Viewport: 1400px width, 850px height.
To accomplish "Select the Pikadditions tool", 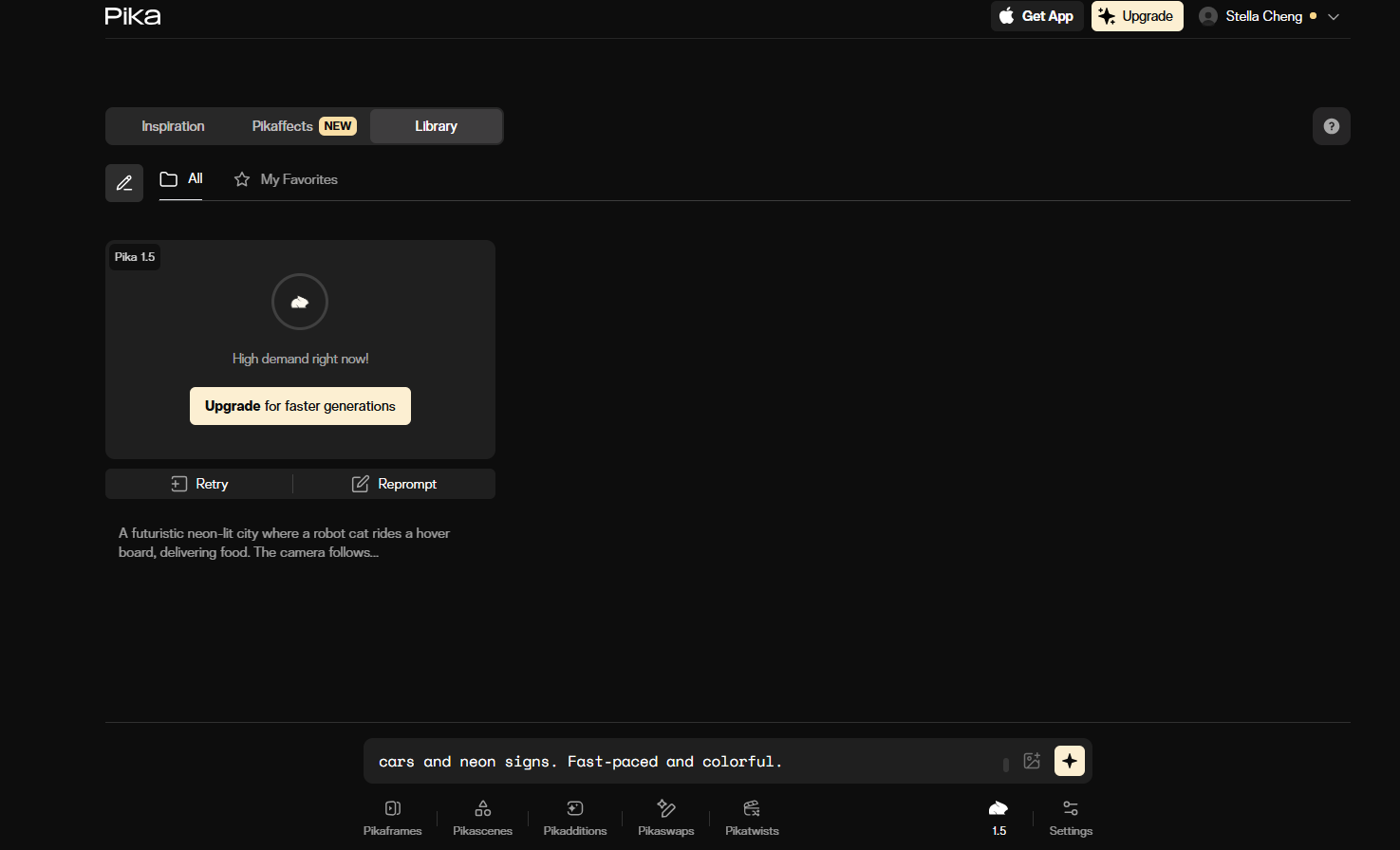I will coord(574,818).
